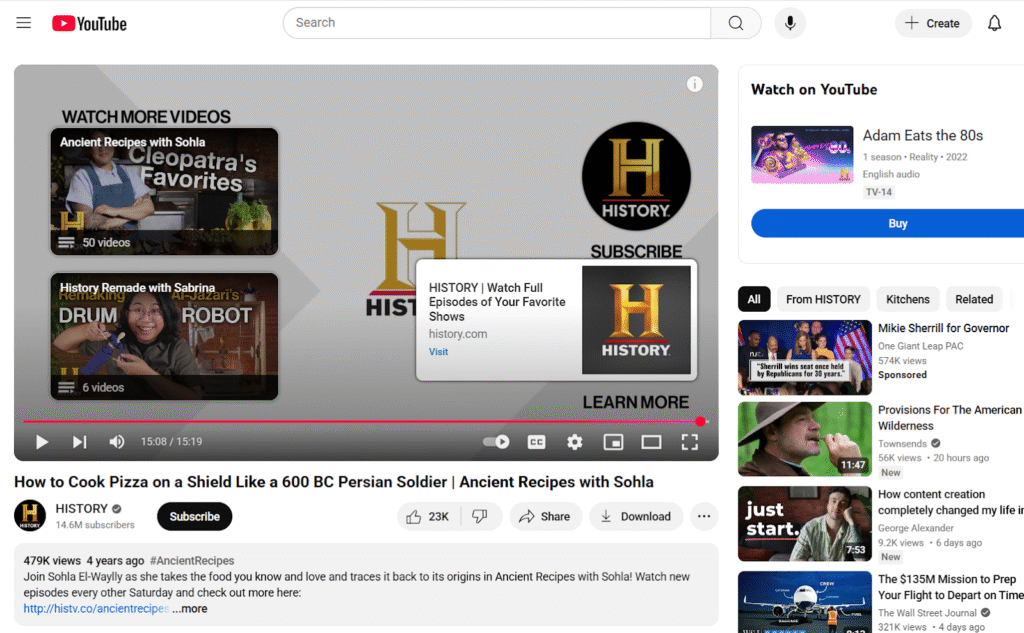The image size is (1024, 633).
Task: Switch to miniplayer mode
Action: click(x=613, y=442)
